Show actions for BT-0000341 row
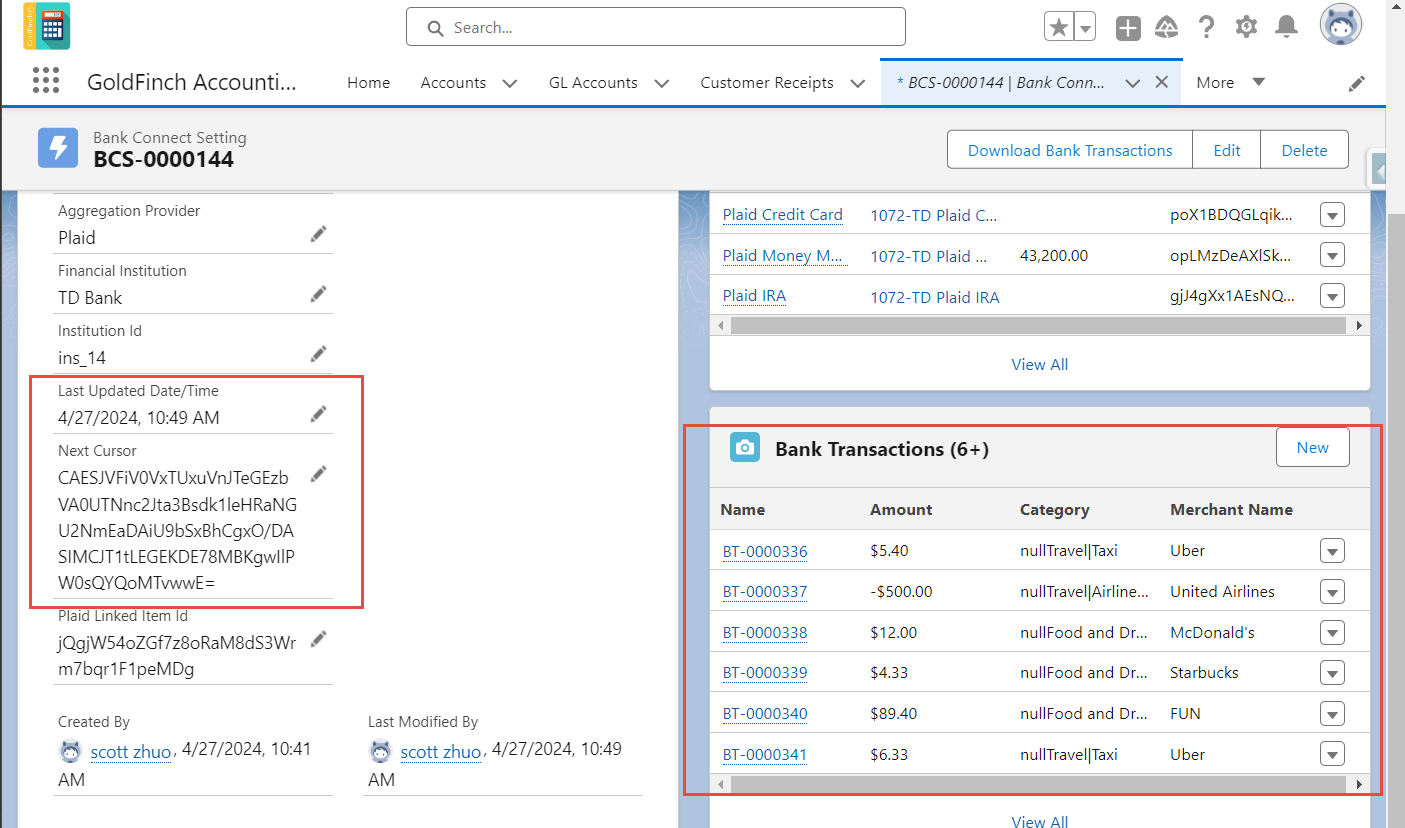Viewport: 1405px width, 828px height. [x=1331, y=754]
